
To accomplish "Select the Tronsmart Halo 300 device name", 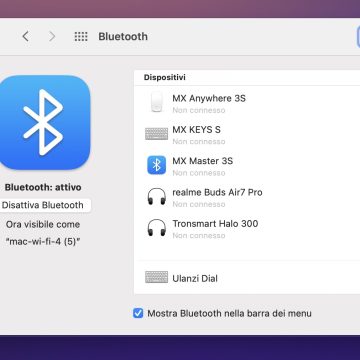I will tap(215, 224).
